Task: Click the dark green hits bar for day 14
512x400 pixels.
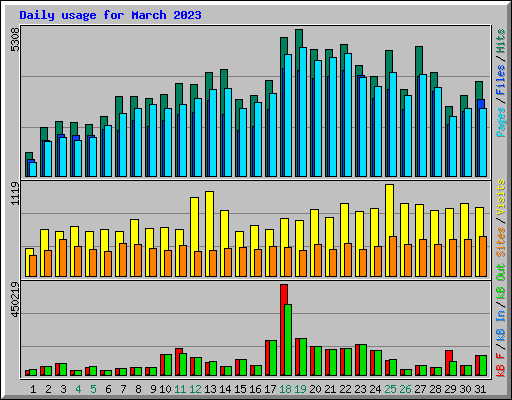Action: point(224,78)
